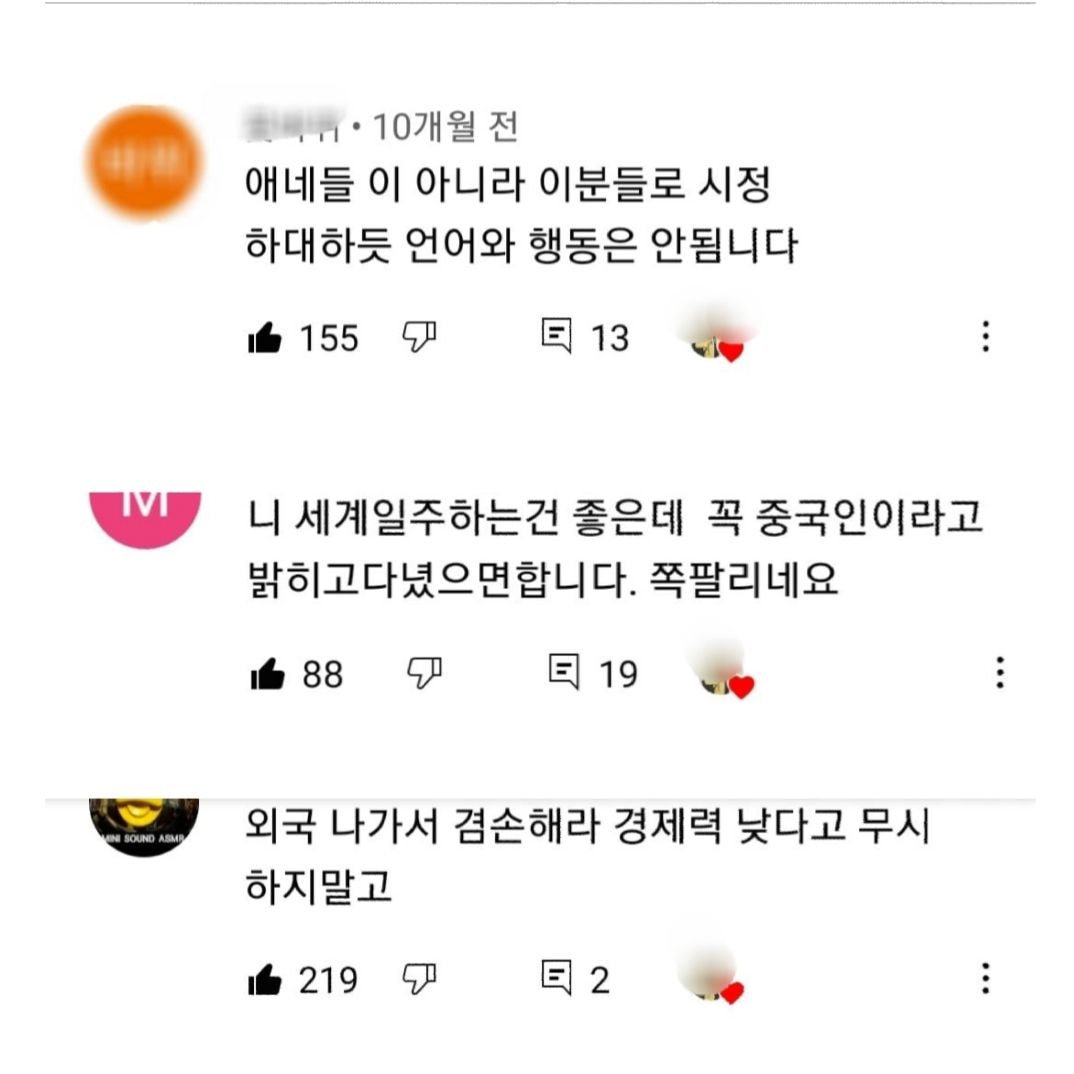The image size is (1074, 1074).
Task: Dislike the comment with 88 likes
Action: coord(425,673)
